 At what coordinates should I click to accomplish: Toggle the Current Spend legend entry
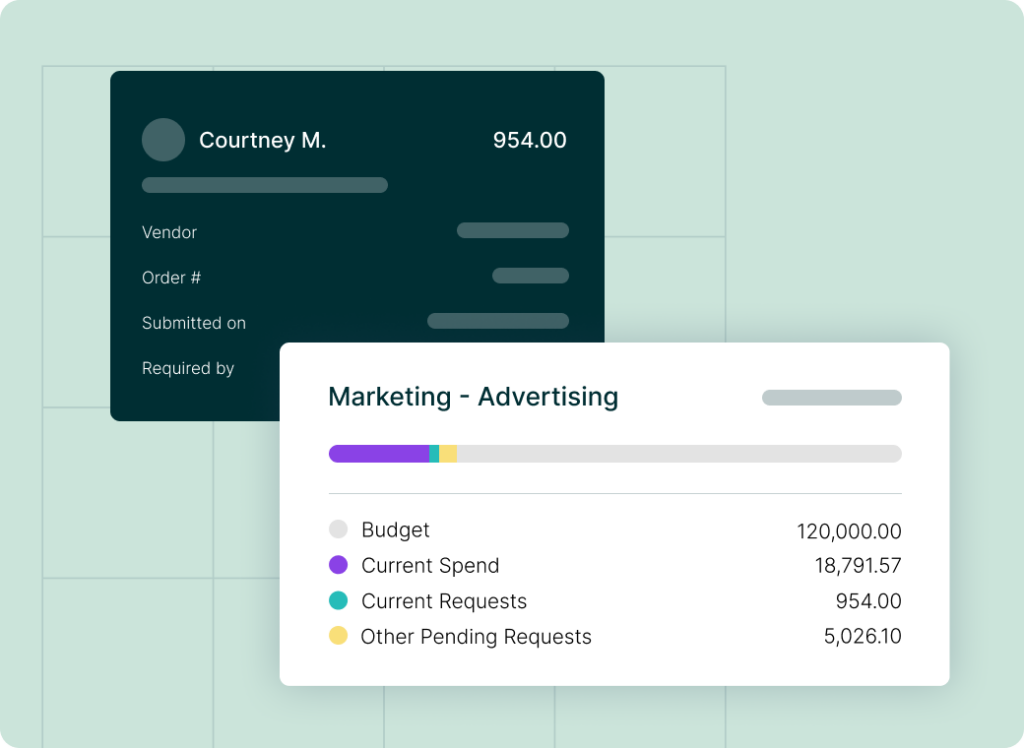point(430,565)
